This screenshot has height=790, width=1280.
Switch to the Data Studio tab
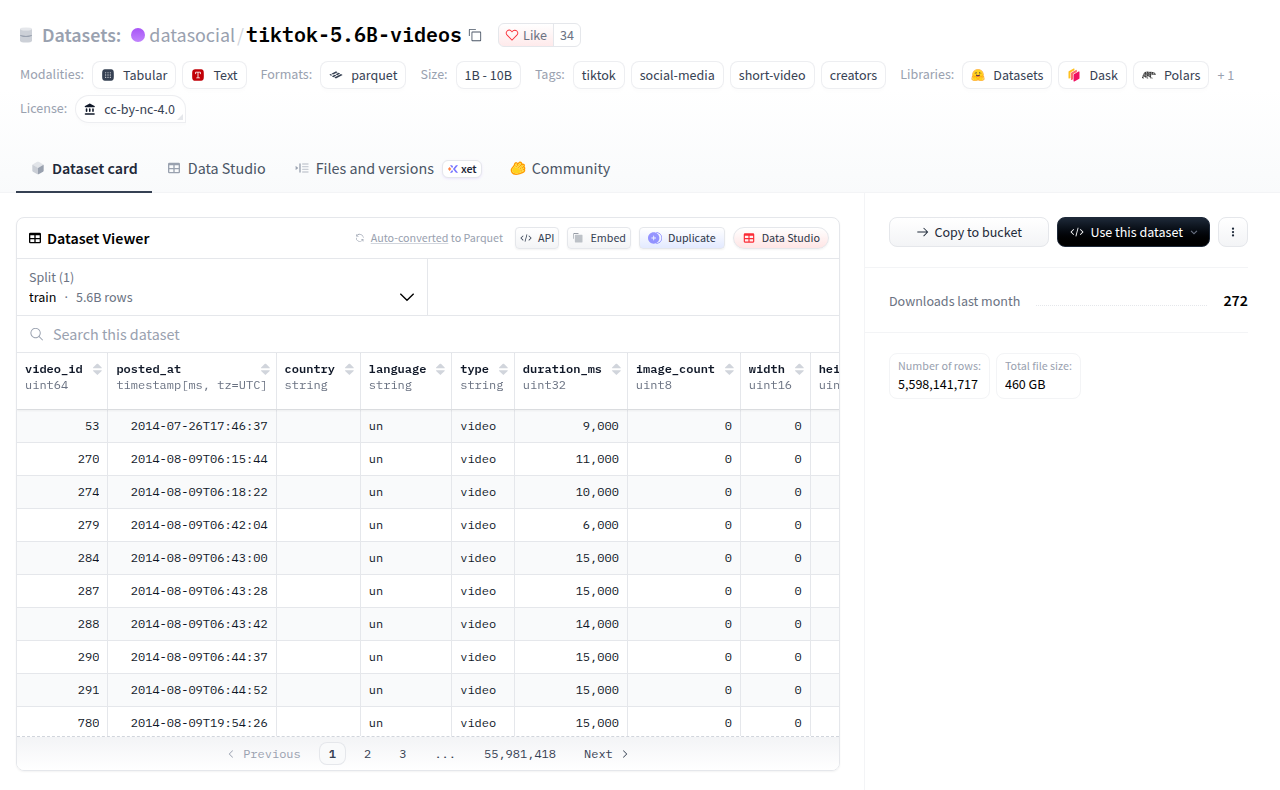pos(216,169)
